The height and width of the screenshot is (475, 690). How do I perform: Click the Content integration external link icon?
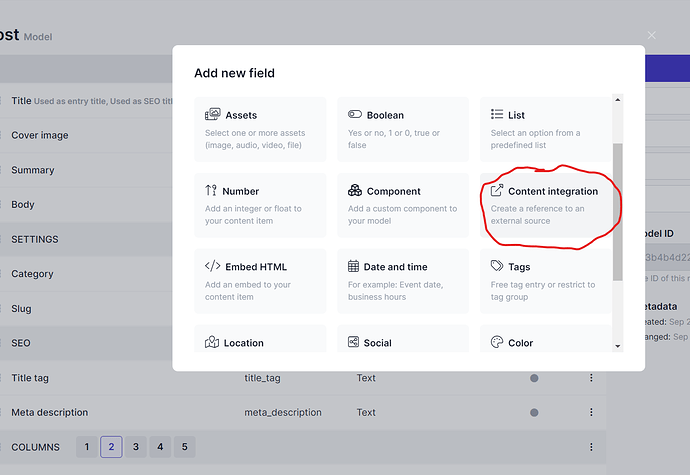tap(497, 190)
